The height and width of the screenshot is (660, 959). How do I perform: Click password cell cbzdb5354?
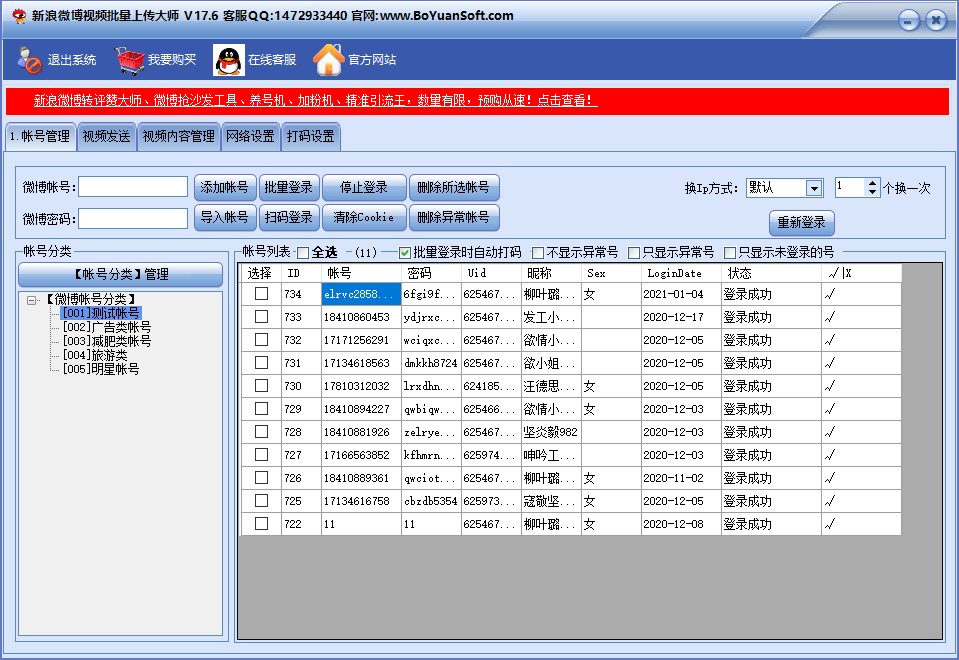pyautogui.click(x=431, y=501)
